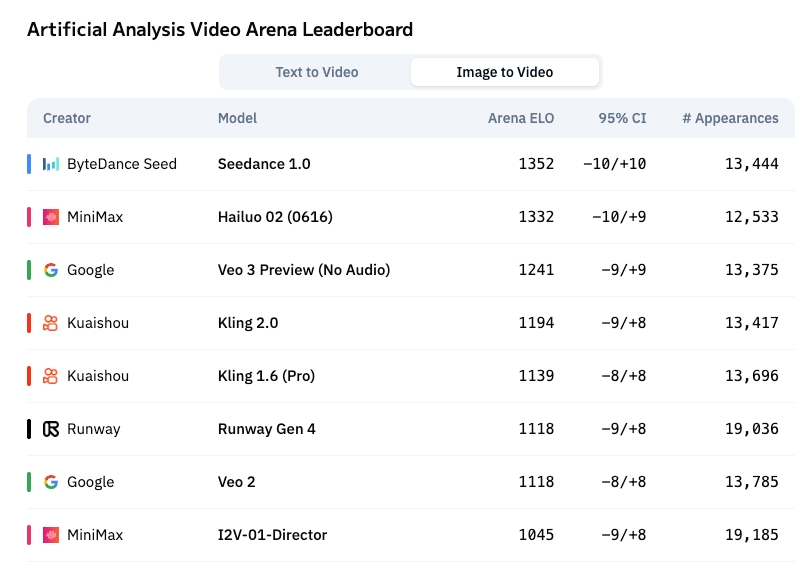Click the Google logo beside Veo 2
The image size is (811, 569).
coord(51,482)
